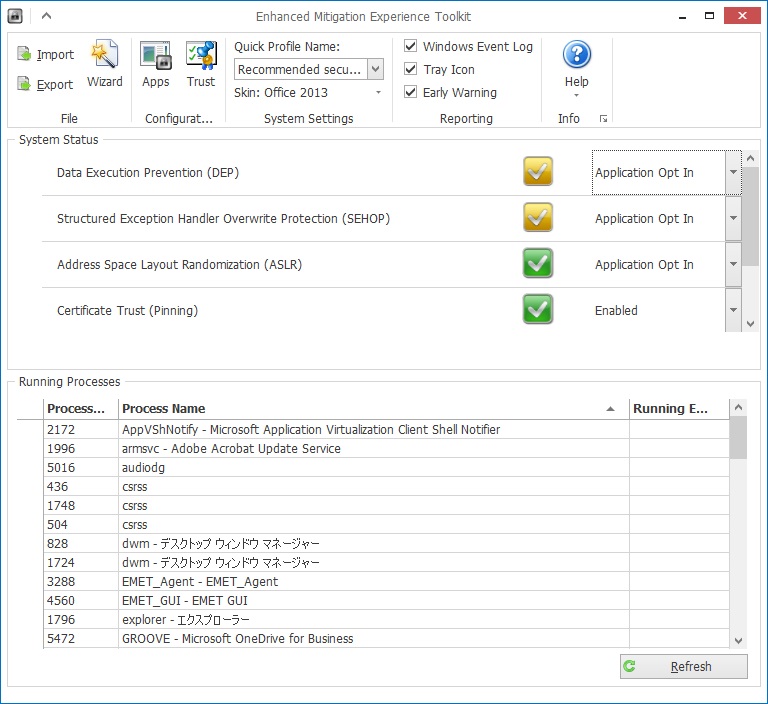The image size is (768, 704).
Task: Select the EMET_Agent process row
Action: tap(386, 582)
